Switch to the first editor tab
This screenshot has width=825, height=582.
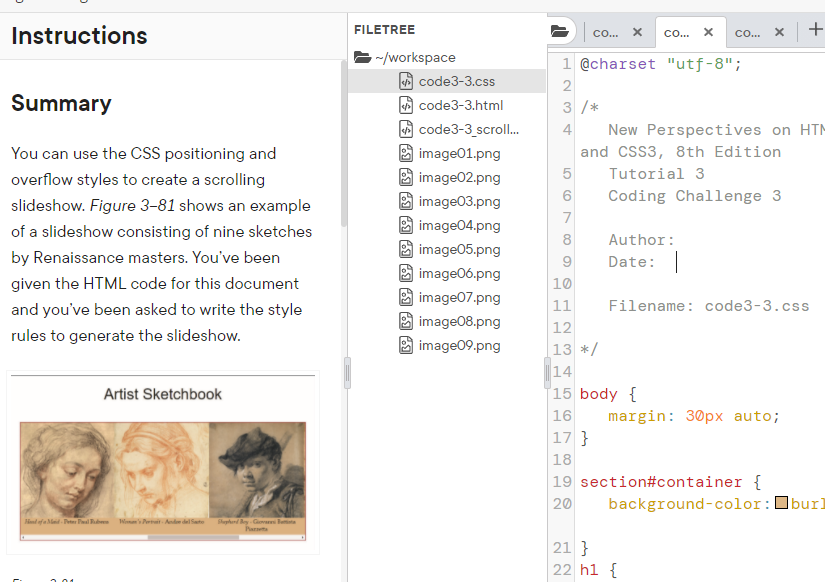[x=605, y=32]
